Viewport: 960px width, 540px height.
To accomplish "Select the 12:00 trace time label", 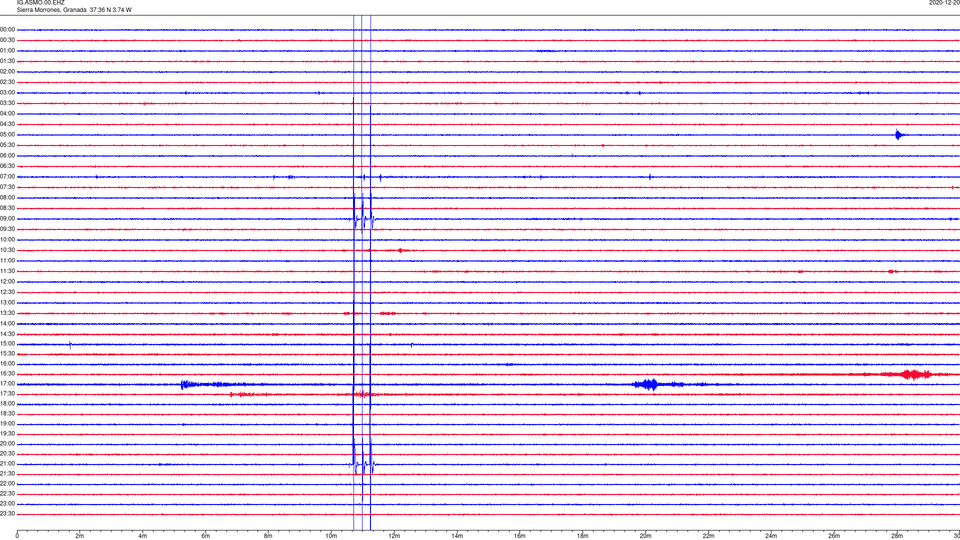I will click(x=7, y=281).
